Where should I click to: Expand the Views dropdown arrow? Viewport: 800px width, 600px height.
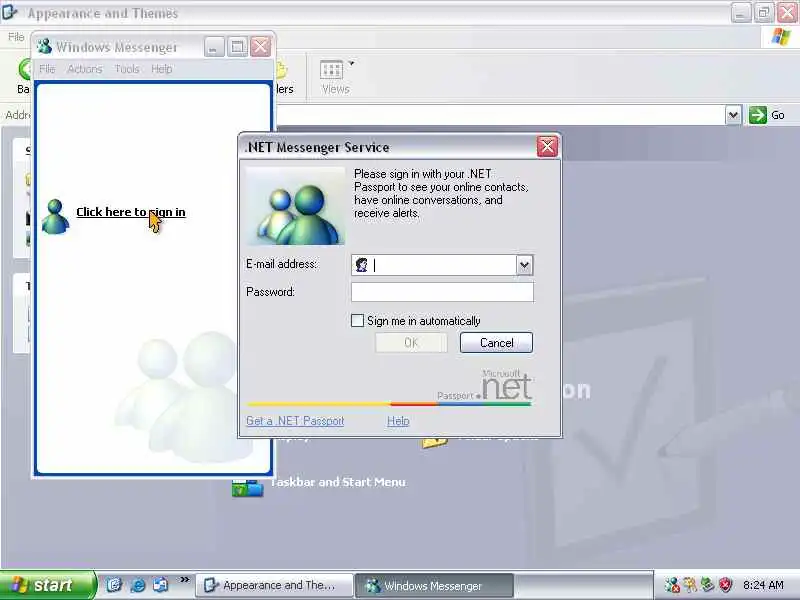(351, 63)
